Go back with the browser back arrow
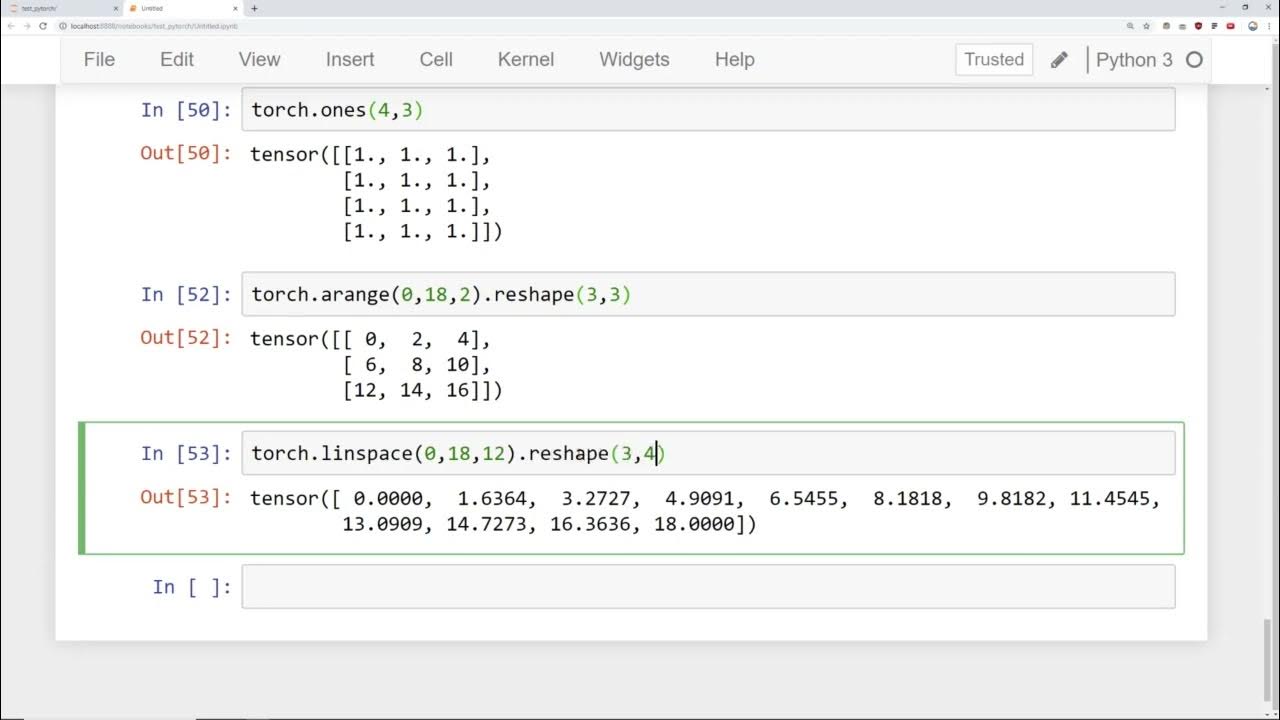Screen dimensions: 1280x720 pyautogui.click(x=11, y=26)
